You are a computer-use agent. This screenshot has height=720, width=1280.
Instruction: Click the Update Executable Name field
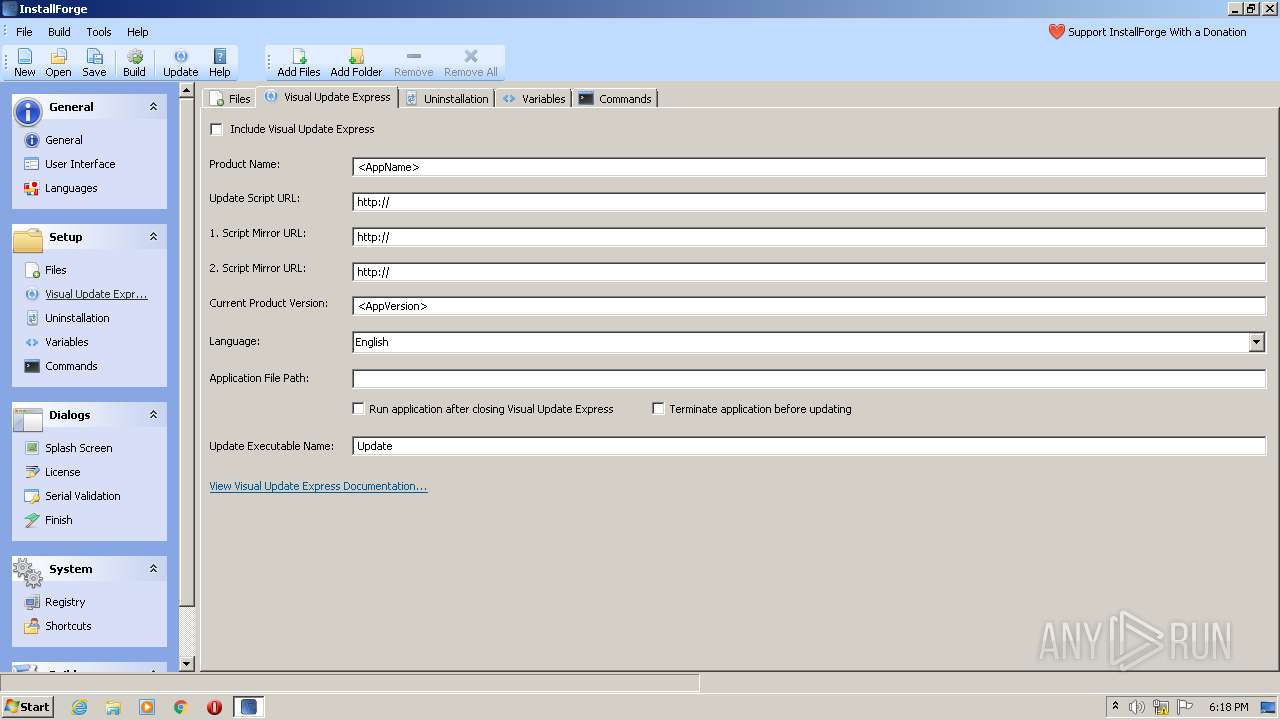pos(809,446)
